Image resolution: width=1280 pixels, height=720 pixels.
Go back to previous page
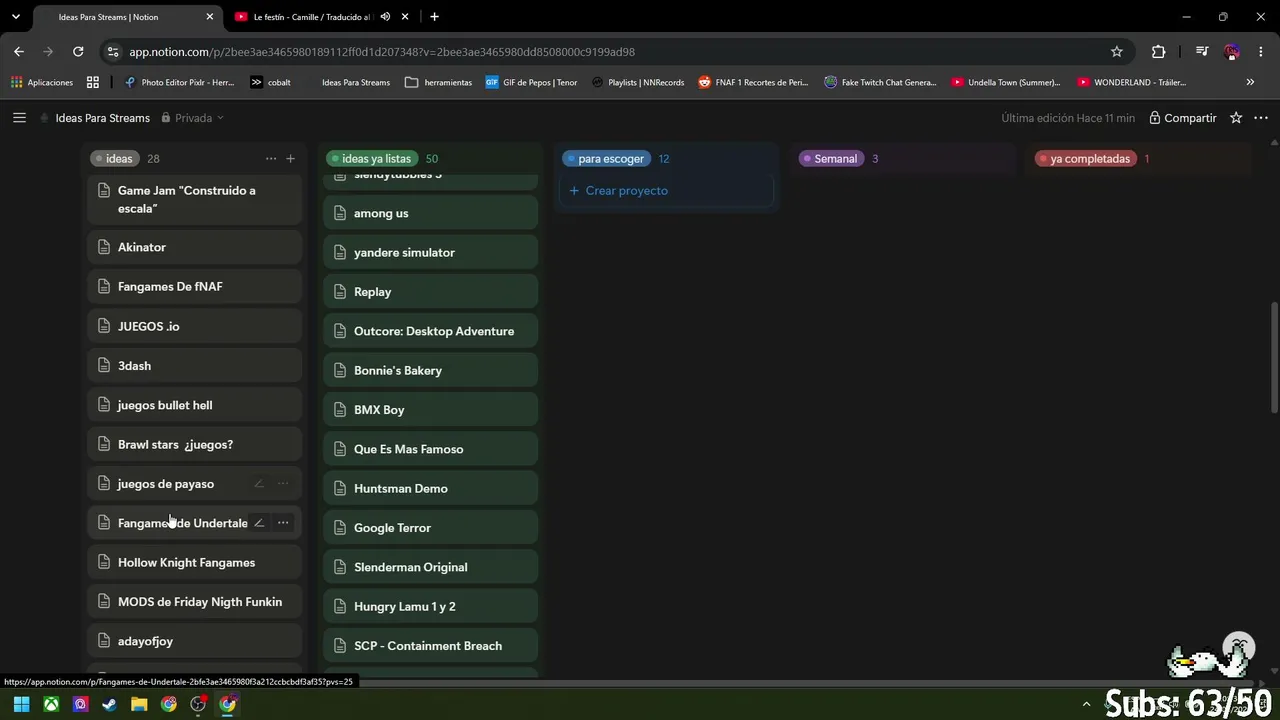pos(19,52)
